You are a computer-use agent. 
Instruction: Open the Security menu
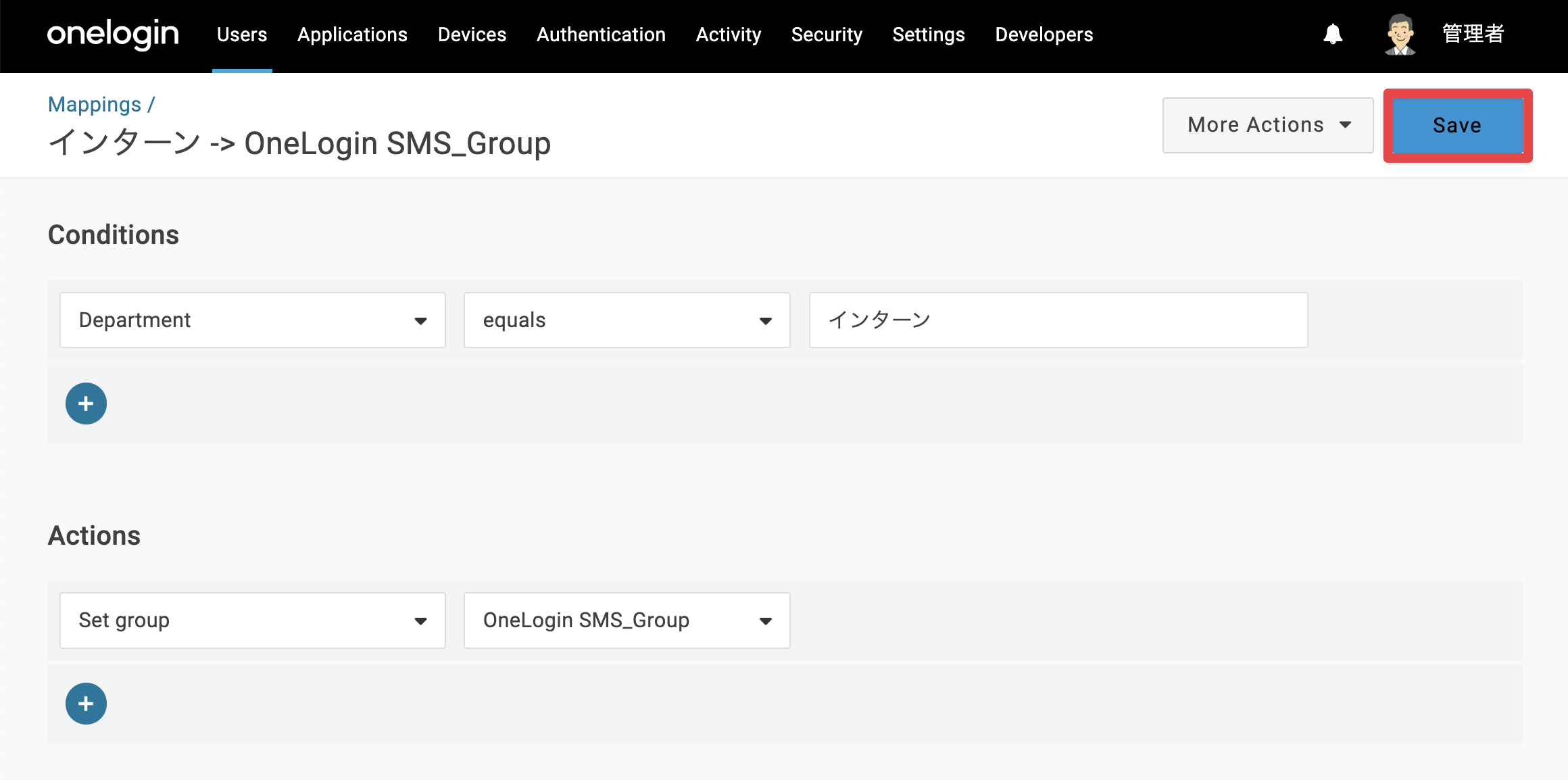coord(827,34)
